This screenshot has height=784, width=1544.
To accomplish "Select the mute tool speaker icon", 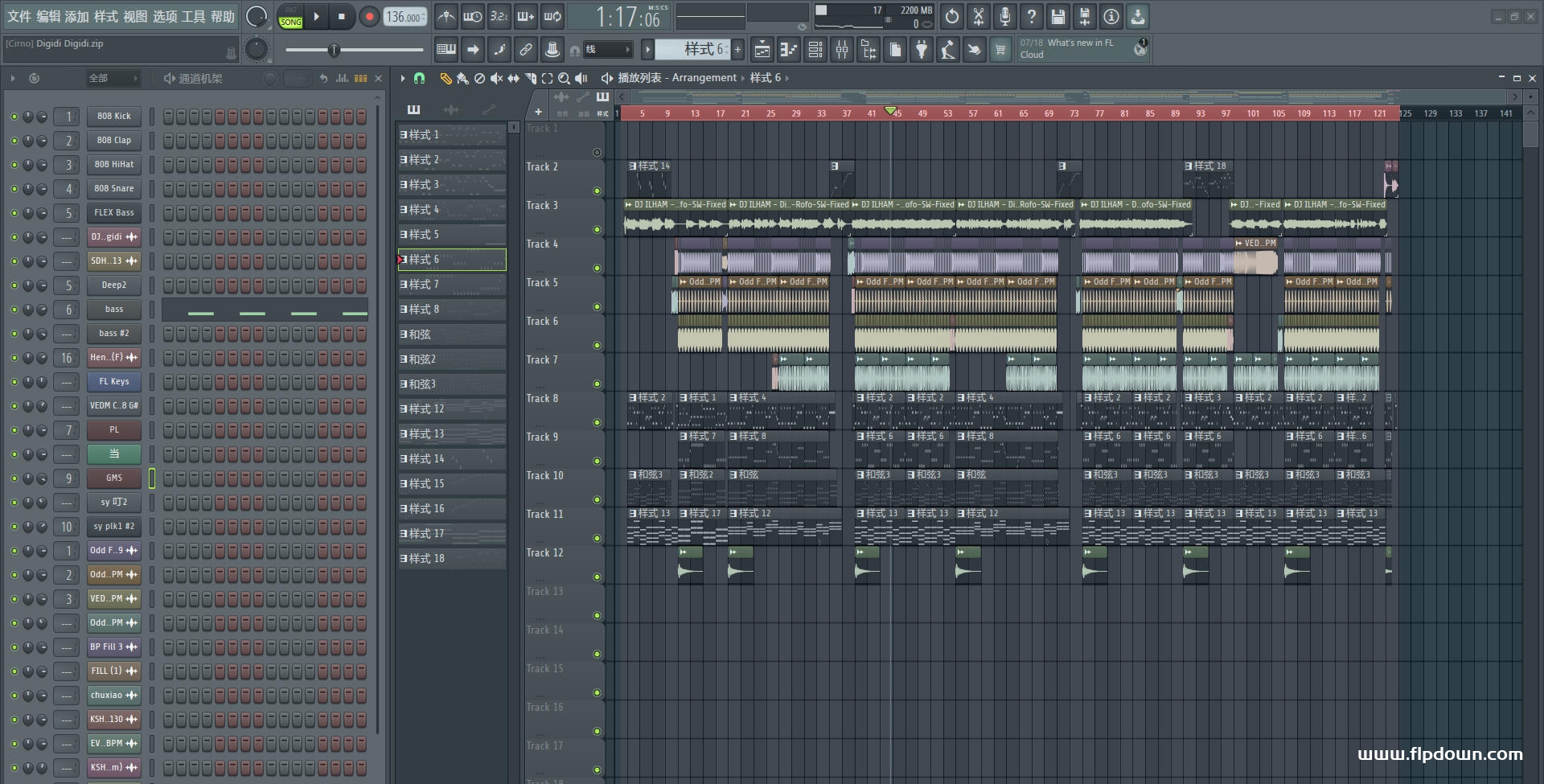I will 496,78.
